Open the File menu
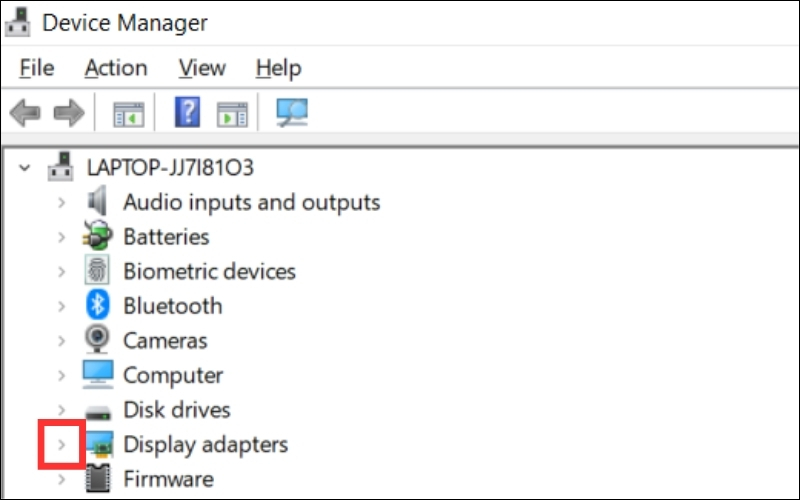800x500 pixels. tap(37, 68)
